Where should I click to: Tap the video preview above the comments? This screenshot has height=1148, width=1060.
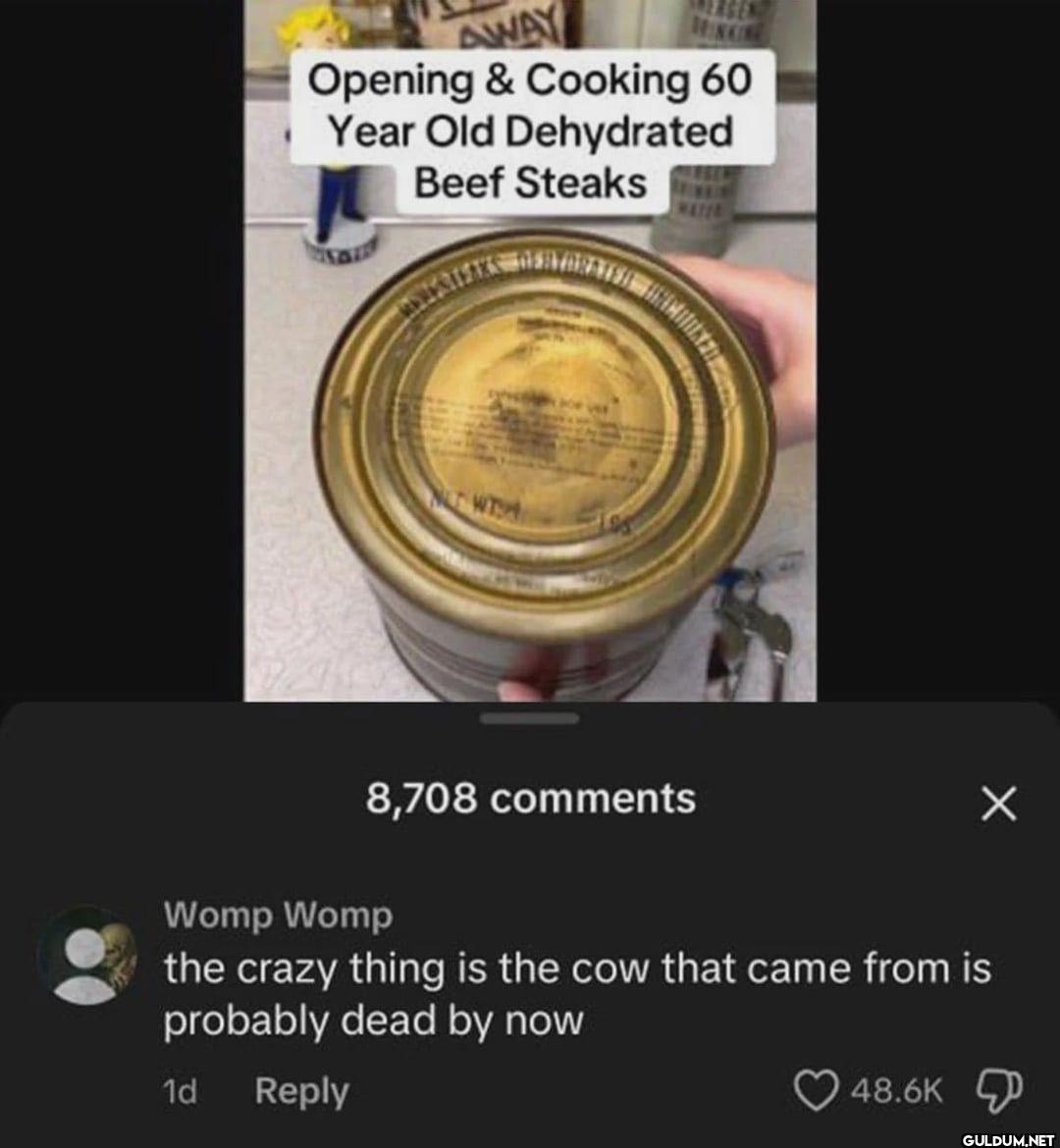coord(530,350)
